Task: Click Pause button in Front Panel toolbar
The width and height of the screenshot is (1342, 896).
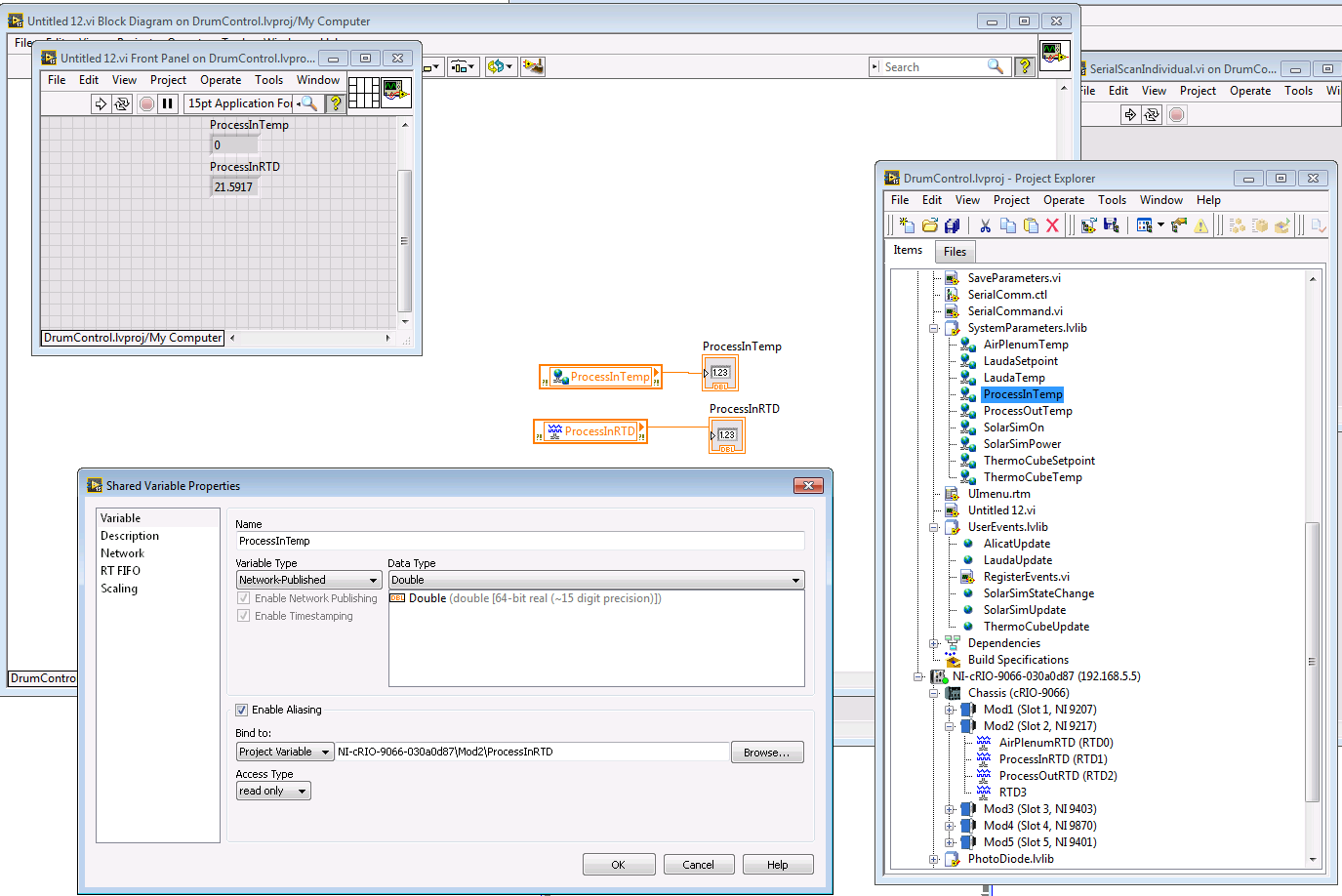Action: (x=168, y=103)
